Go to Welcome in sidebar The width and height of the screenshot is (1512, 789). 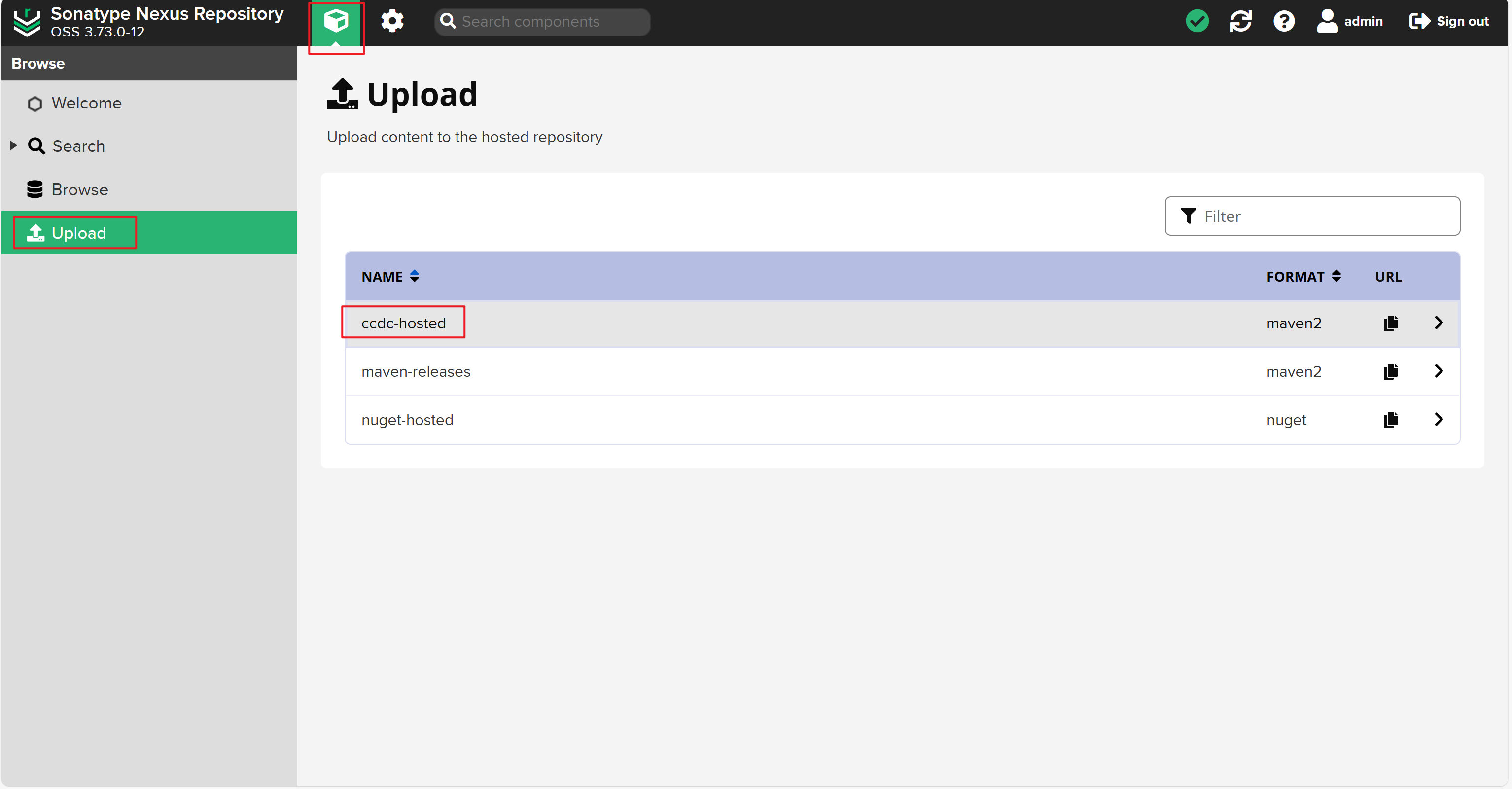click(149, 103)
